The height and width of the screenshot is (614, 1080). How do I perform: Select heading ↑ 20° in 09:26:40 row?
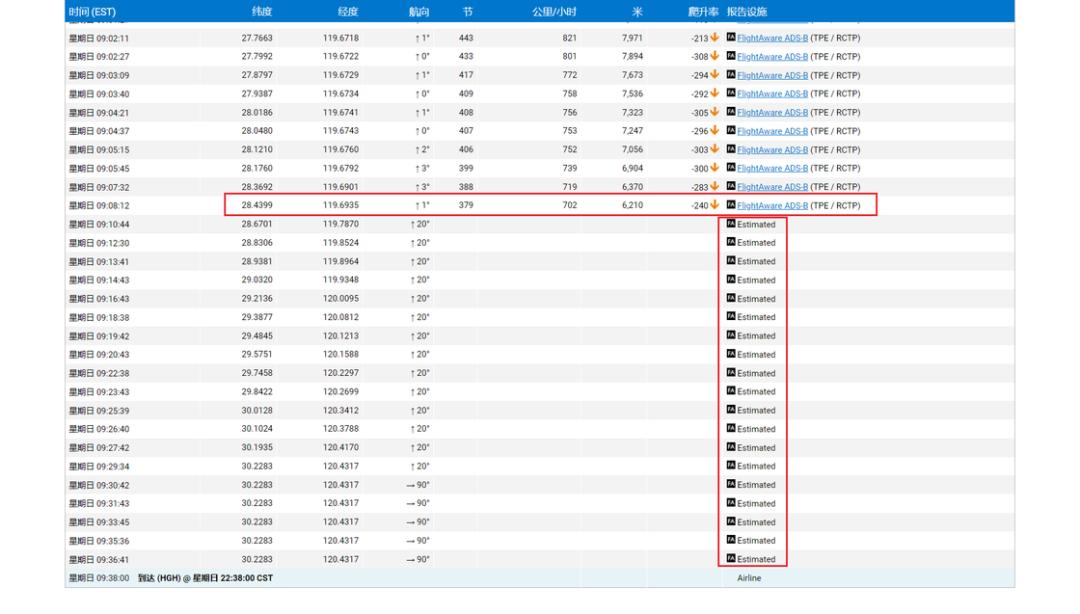(420, 429)
